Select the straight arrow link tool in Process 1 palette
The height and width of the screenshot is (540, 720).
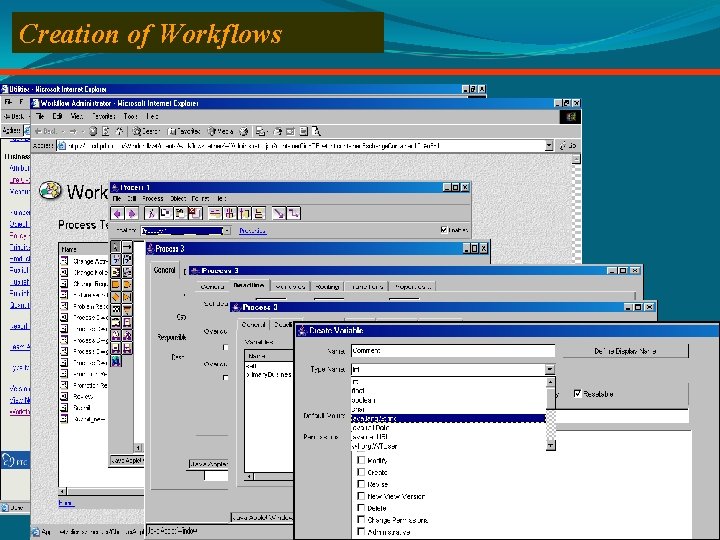[127, 247]
